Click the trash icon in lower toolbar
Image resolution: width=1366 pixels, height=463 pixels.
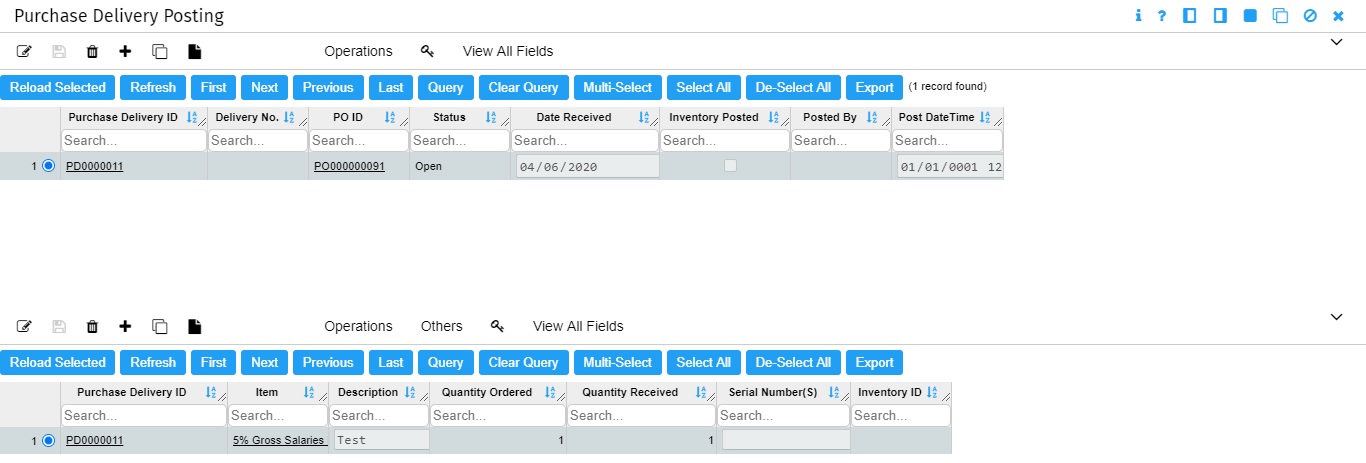click(92, 326)
